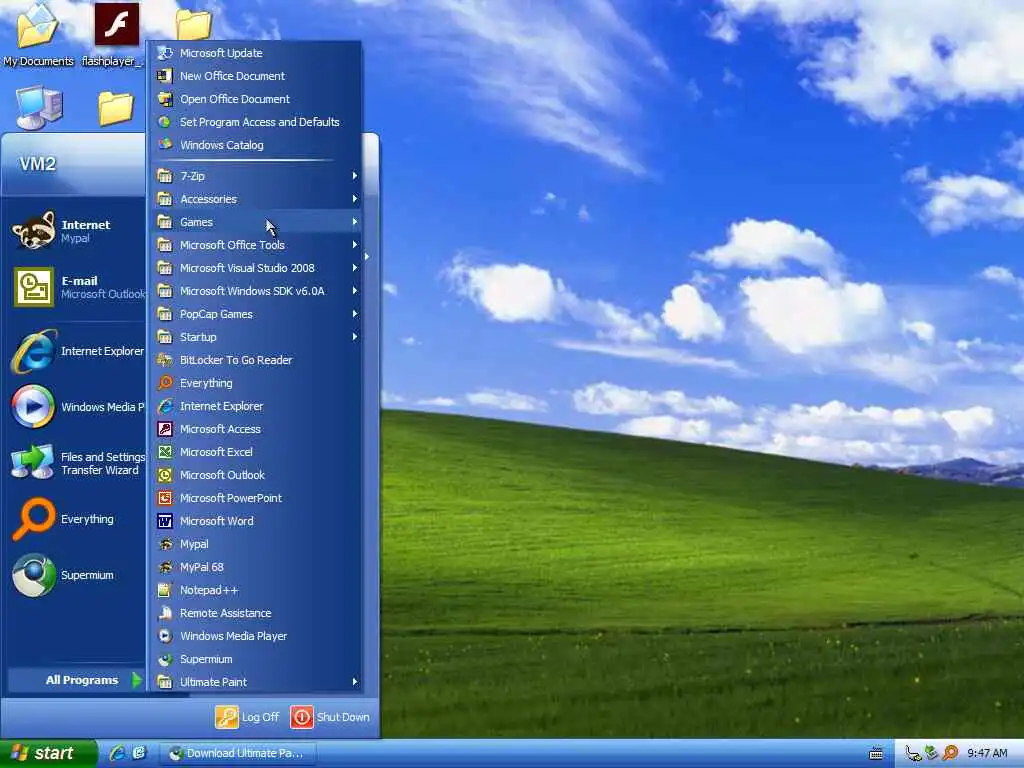Screen dimensions: 1024x768
Task: Launch Notepad++
Action: tap(257, 590)
